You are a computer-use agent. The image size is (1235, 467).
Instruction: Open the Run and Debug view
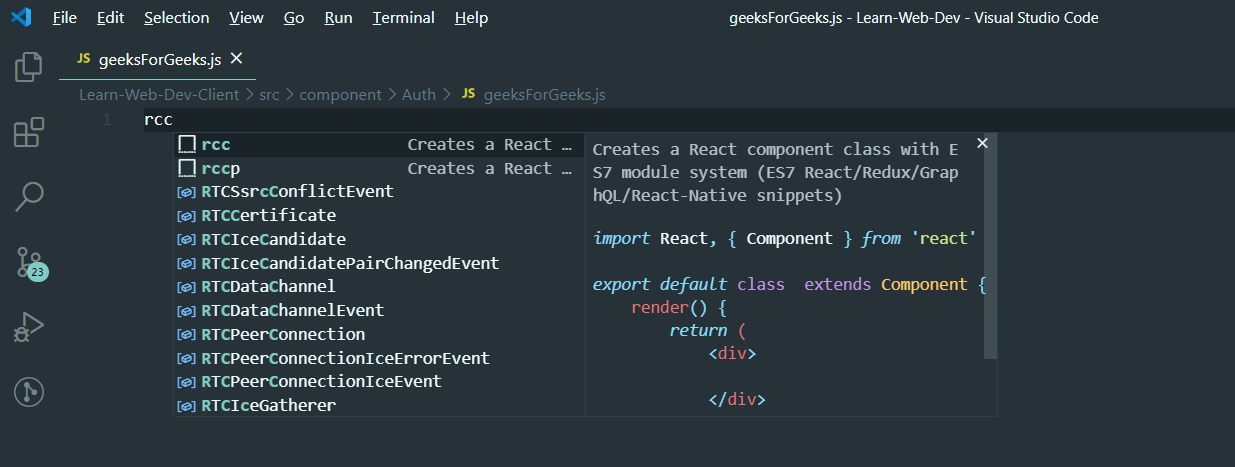coord(28,327)
